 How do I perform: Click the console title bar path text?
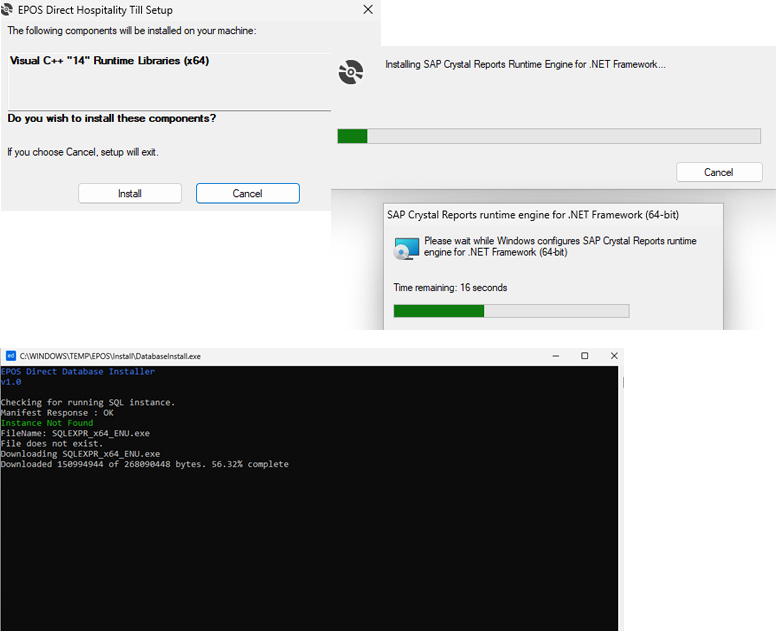[x=110, y=356]
